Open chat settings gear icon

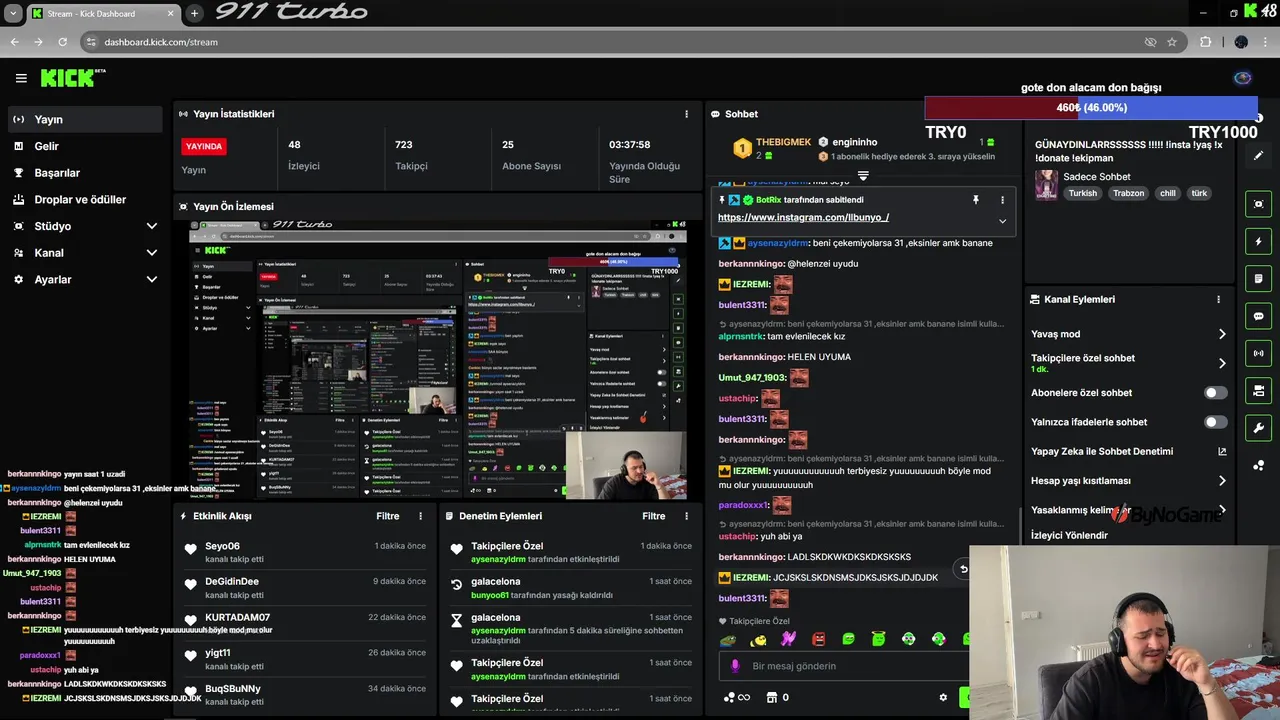(942, 697)
